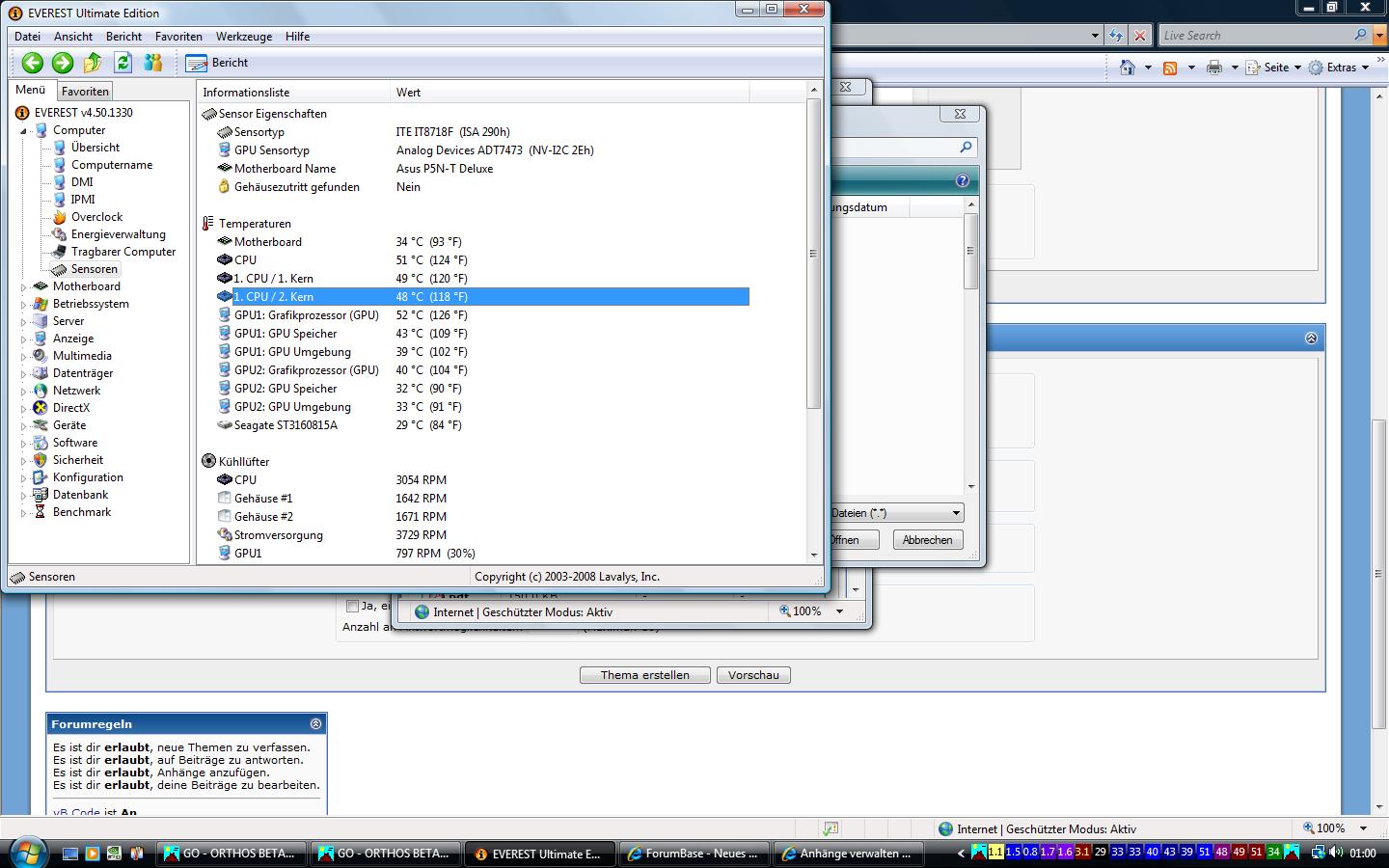1389x868 pixels.
Task: Click the browser refresh icon
Action: (1116, 36)
